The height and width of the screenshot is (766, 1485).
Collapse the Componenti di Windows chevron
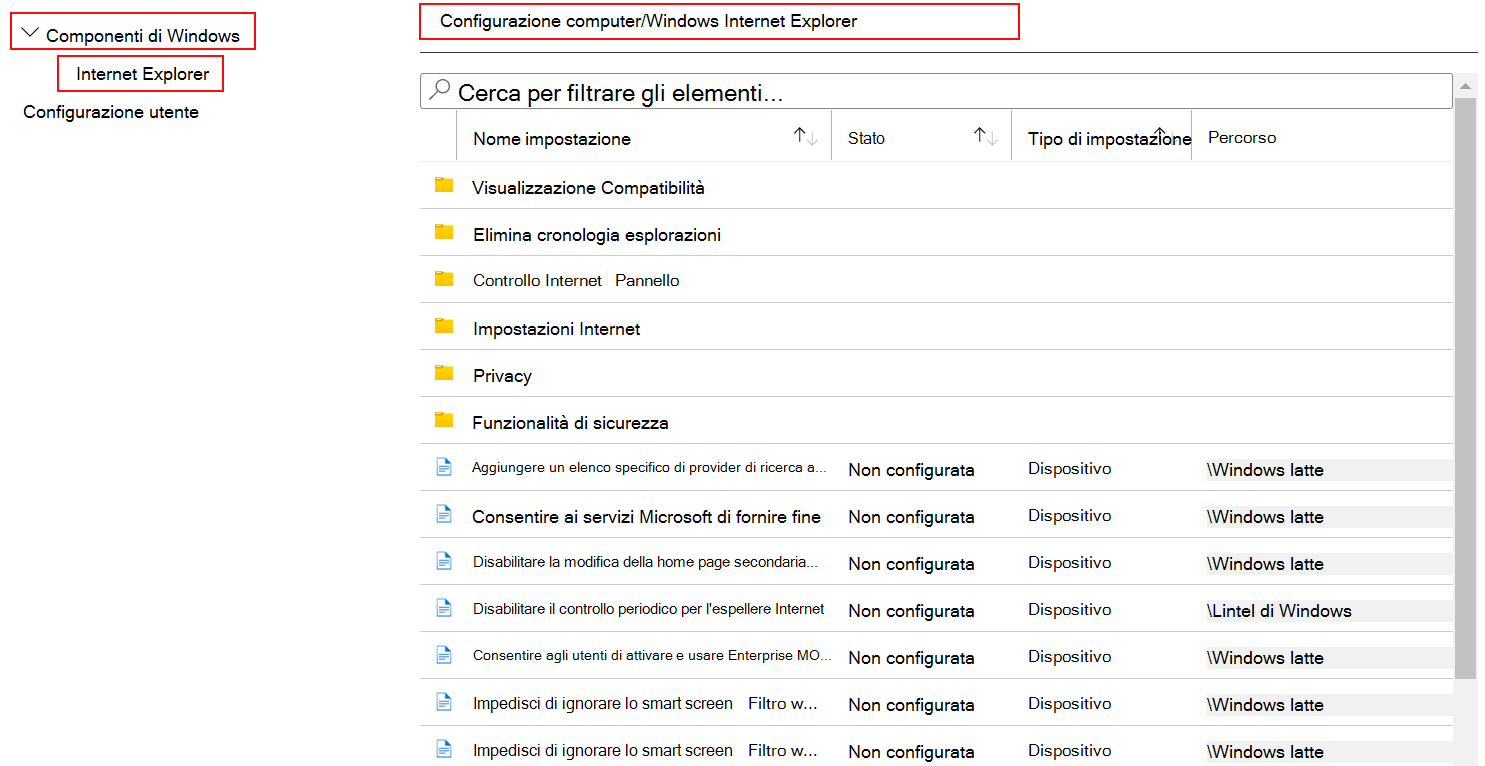point(30,33)
